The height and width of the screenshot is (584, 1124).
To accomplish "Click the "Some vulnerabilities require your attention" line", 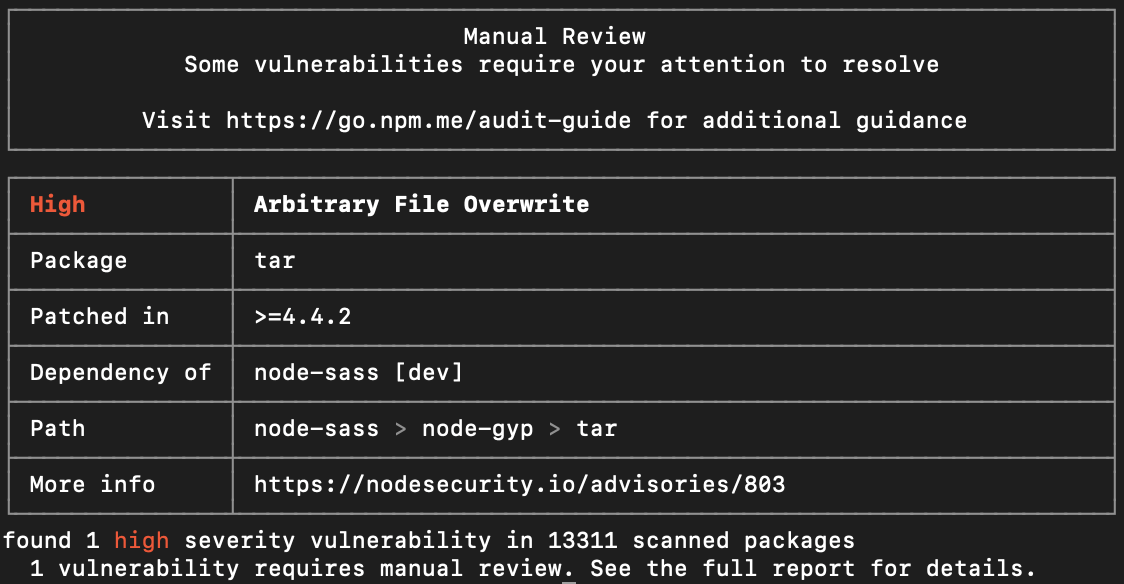I will click(561, 65).
